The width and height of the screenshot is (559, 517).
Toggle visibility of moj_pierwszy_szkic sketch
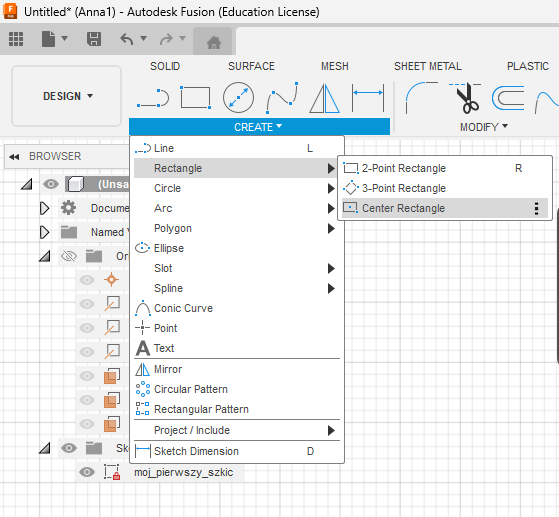click(x=87, y=472)
